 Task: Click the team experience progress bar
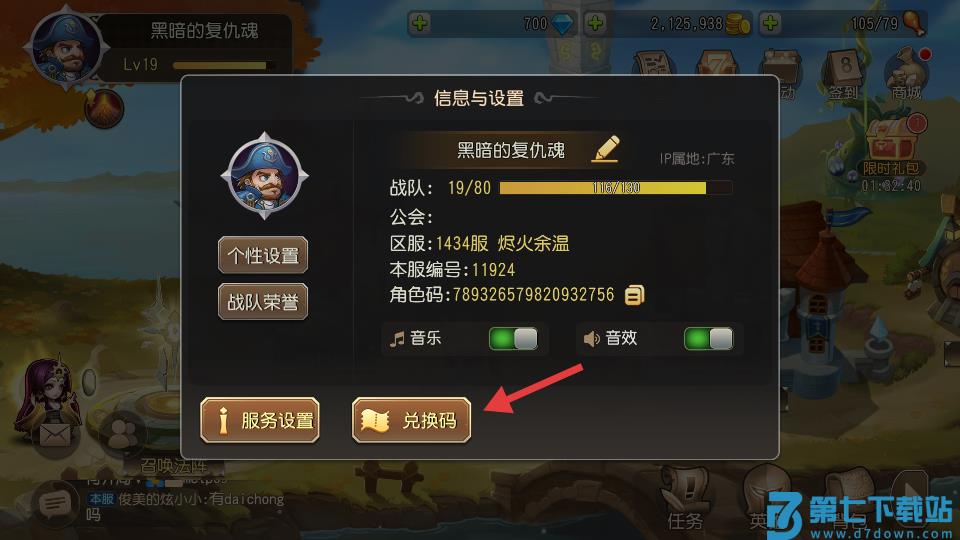(616, 188)
